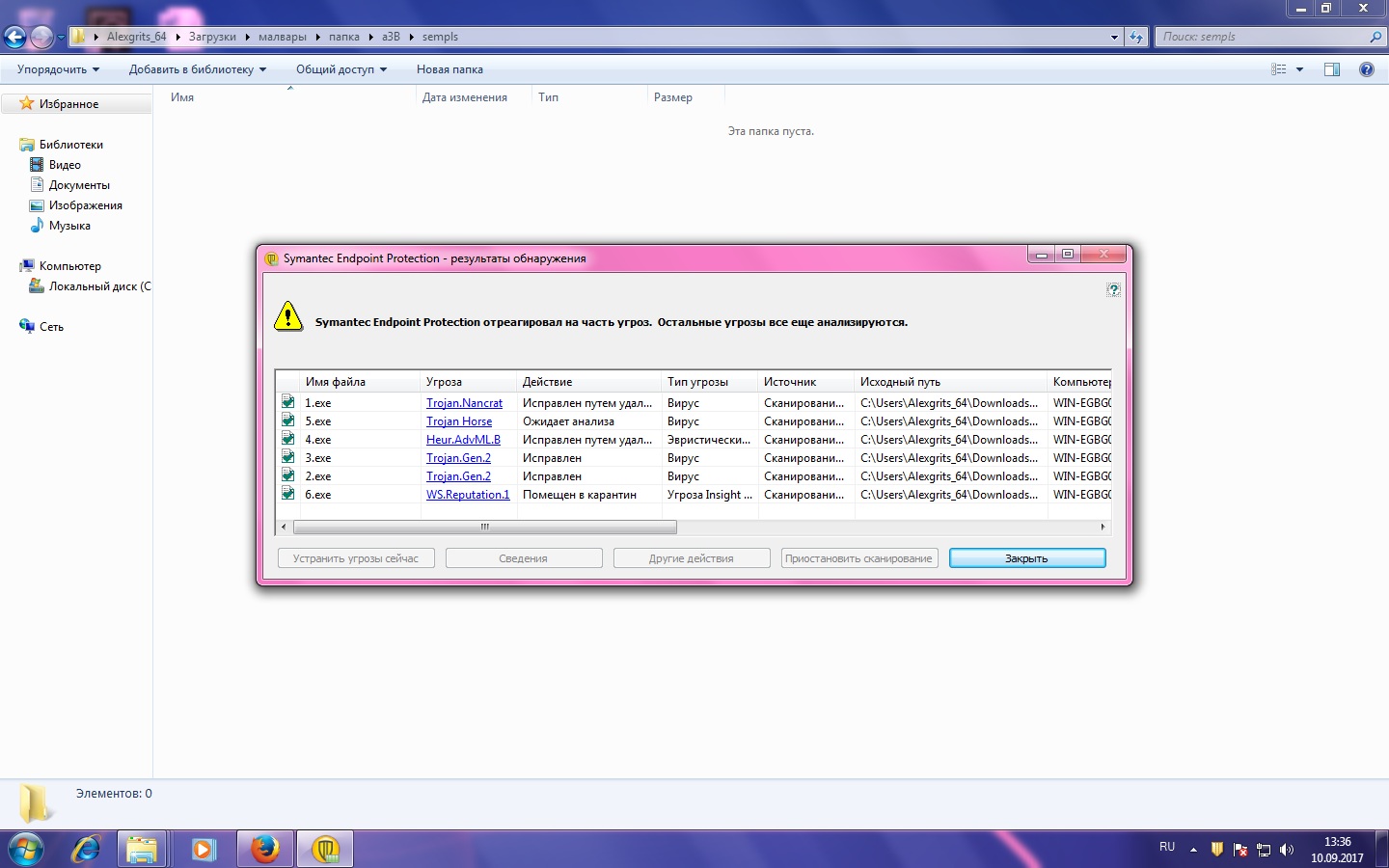The image size is (1389, 868).
Task: Launch Windows Media Player from taskbar
Action: click(x=203, y=850)
